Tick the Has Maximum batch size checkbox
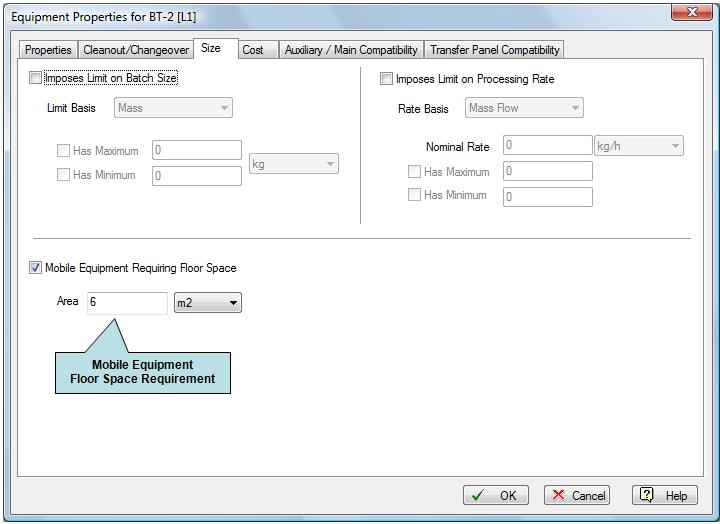The height and width of the screenshot is (524, 720). (x=64, y=151)
